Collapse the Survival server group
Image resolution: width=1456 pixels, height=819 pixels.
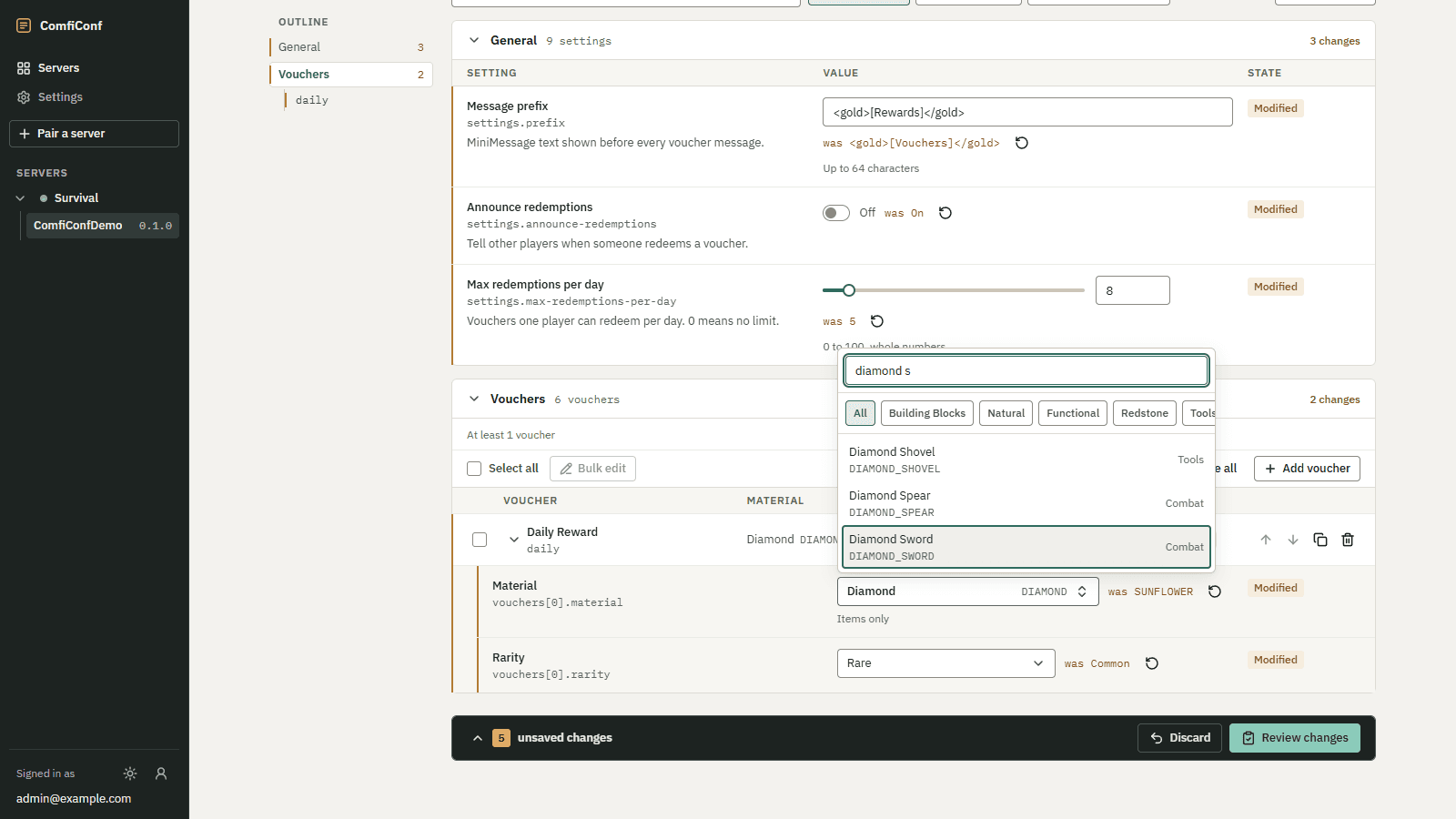click(x=20, y=198)
